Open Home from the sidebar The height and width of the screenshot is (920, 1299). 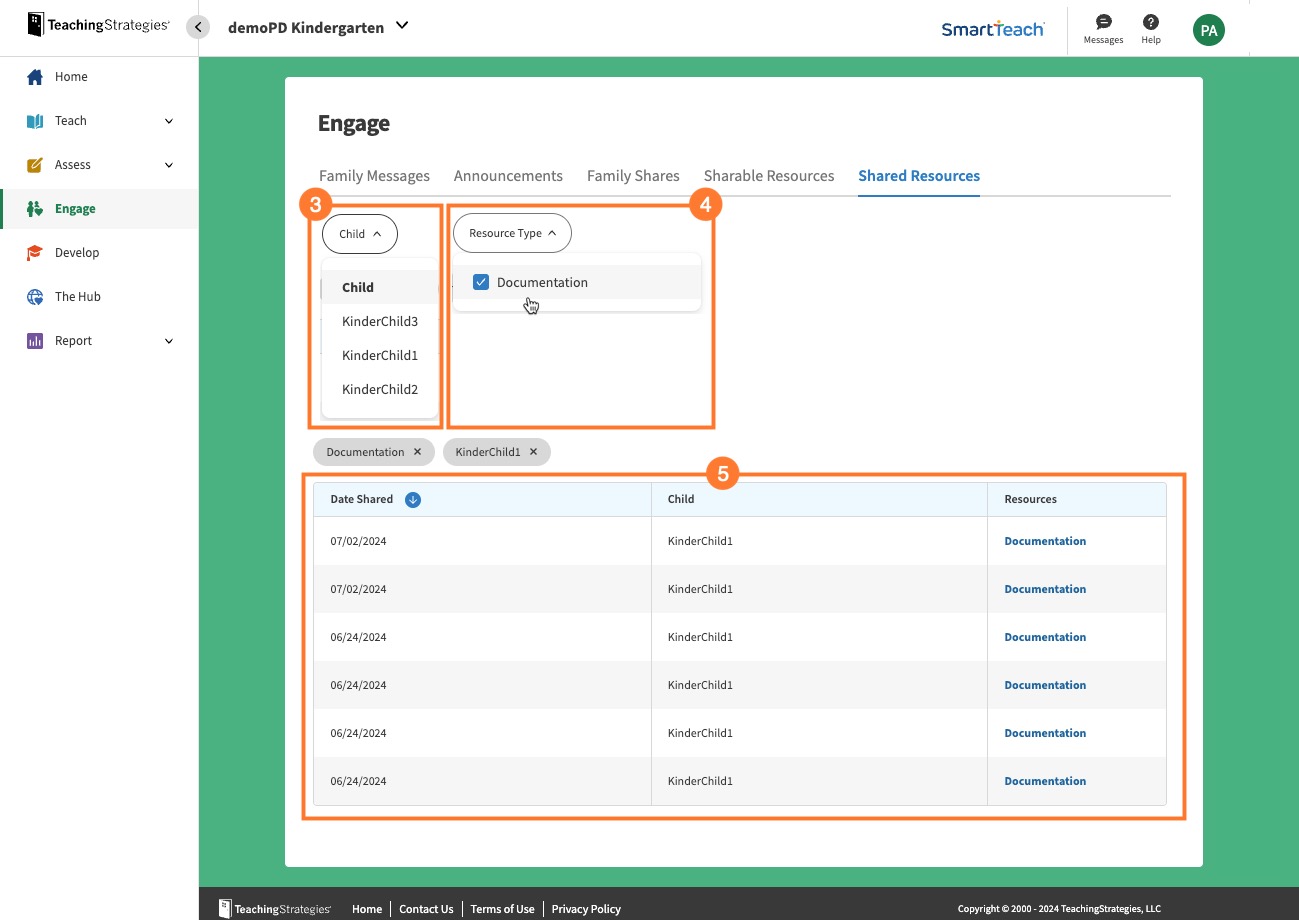[x=71, y=76]
